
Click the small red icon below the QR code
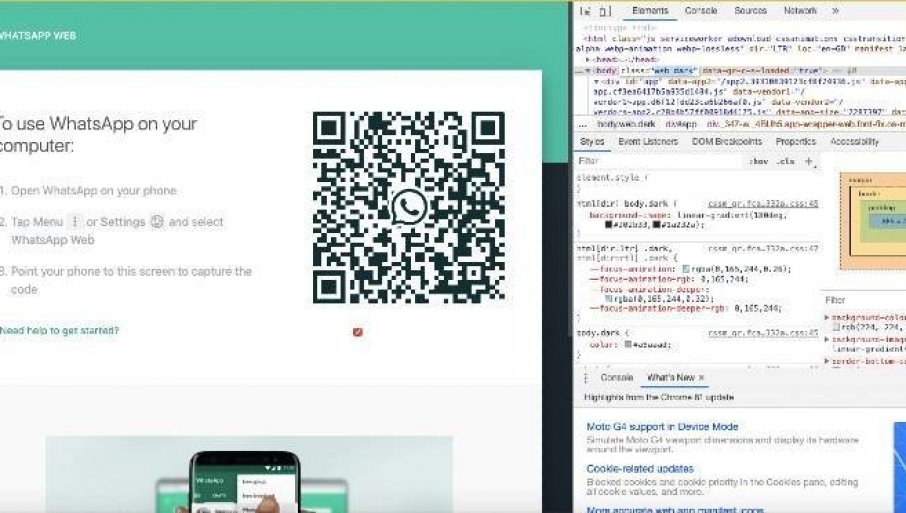point(358,332)
